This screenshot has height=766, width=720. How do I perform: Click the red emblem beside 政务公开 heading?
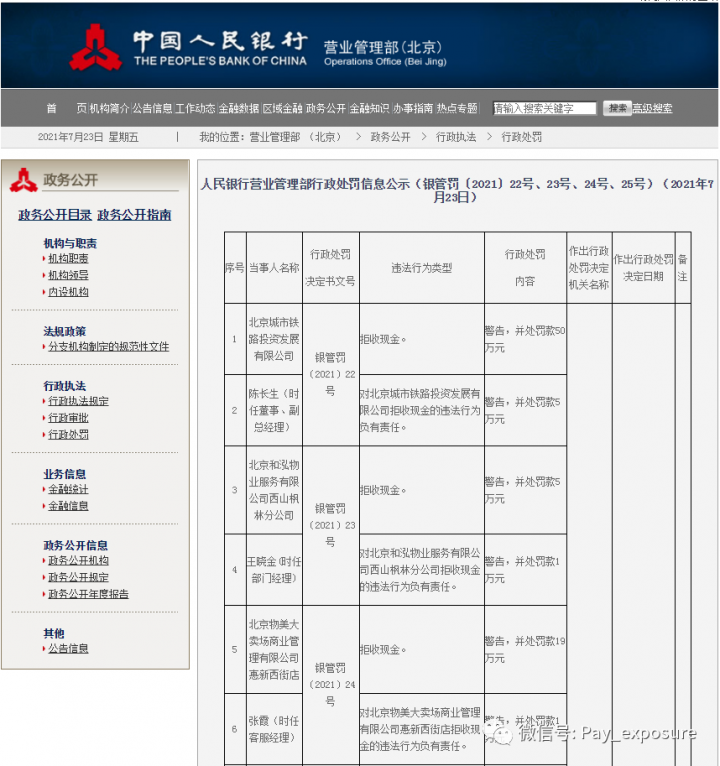[x=23, y=180]
